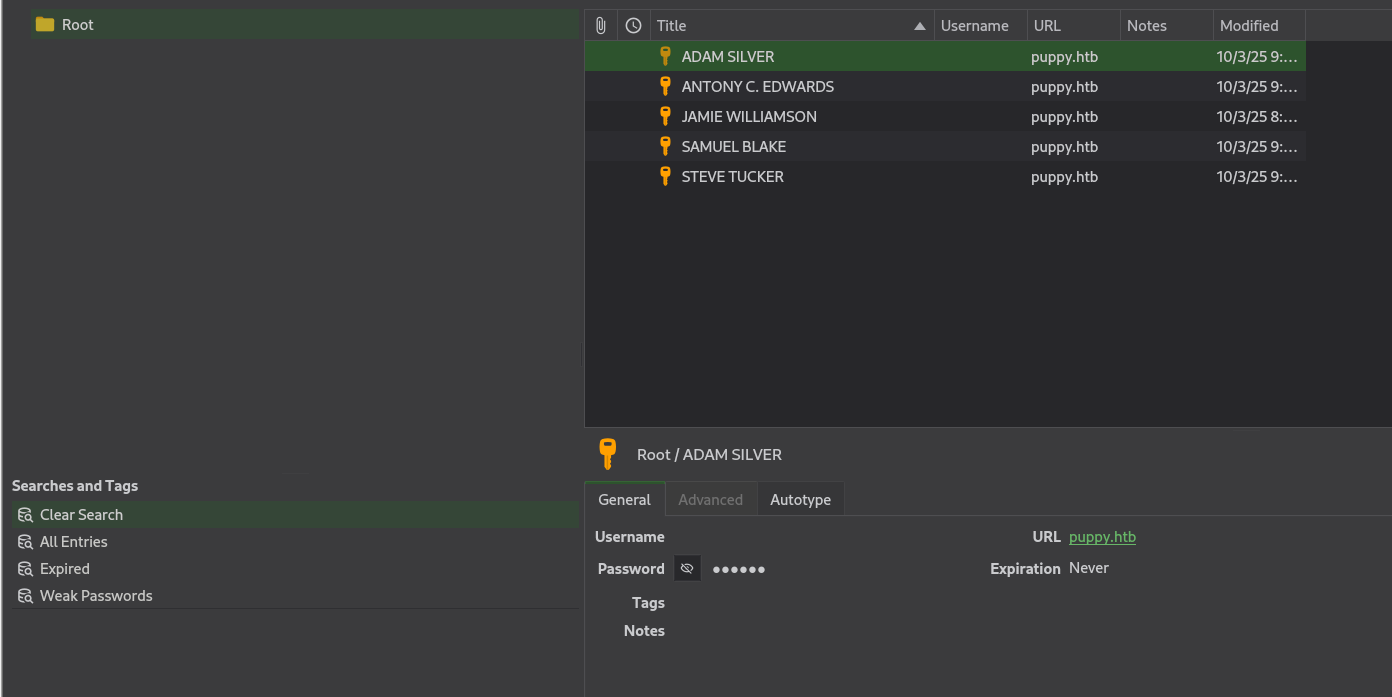Open the puppy.htb URL link
This screenshot has width=1392, height=697.
tap(1102, 537)
